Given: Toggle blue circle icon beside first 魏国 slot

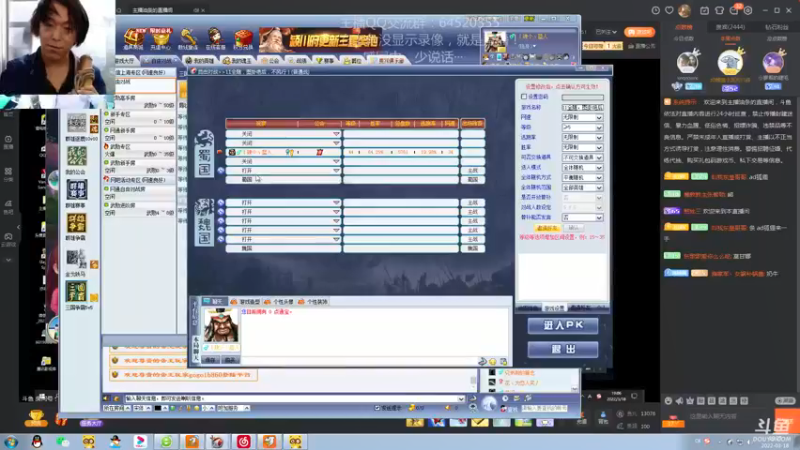Looking at the screenshot, I should click(x=221, y=203).
